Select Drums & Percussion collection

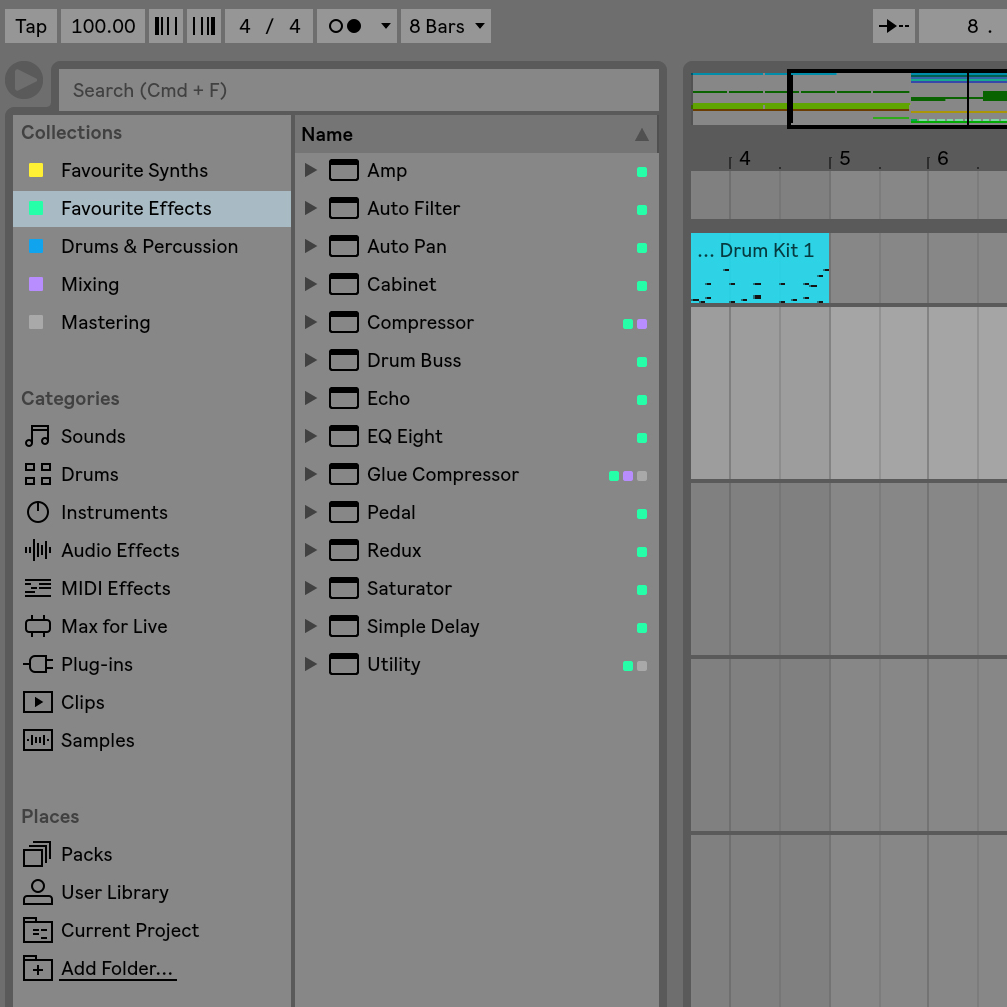click(152, 247)
